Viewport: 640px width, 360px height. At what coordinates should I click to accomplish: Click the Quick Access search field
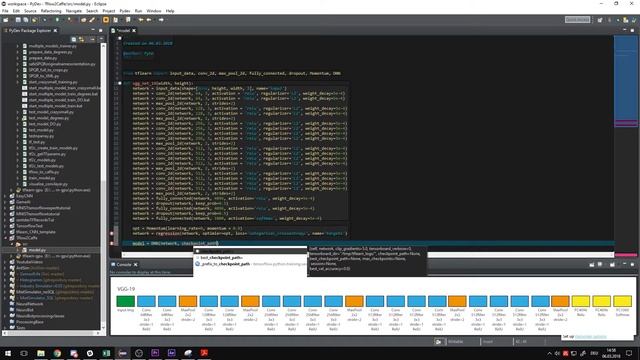coord(577,20)
